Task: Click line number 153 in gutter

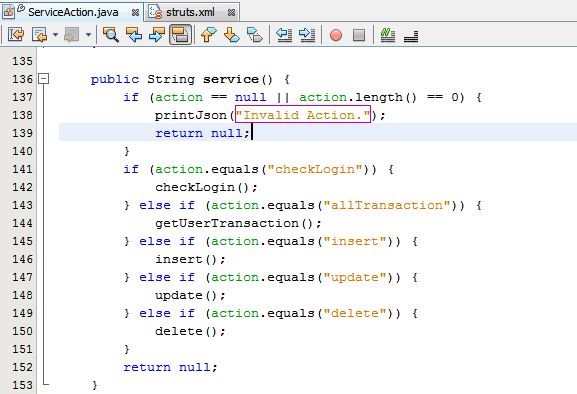Action: point(22,385)
